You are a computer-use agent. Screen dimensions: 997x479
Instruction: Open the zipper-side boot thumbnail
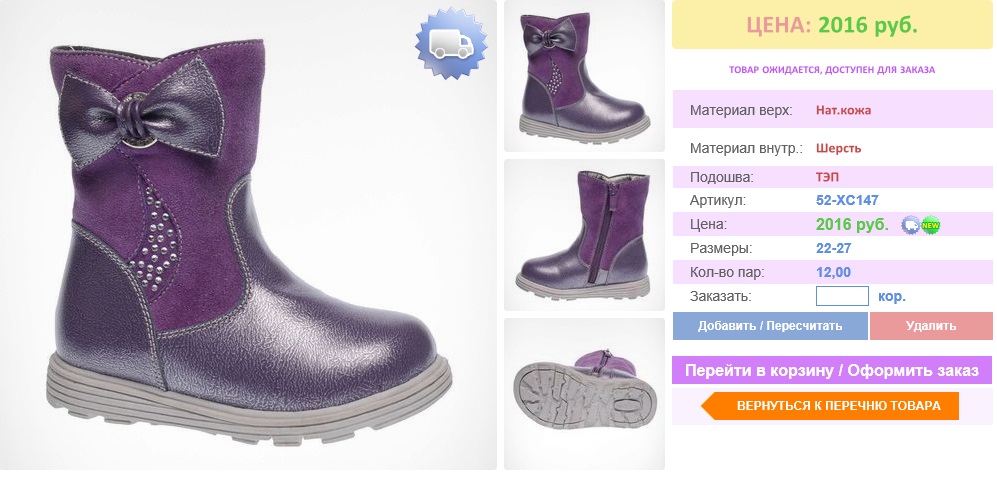pos(584,235)
